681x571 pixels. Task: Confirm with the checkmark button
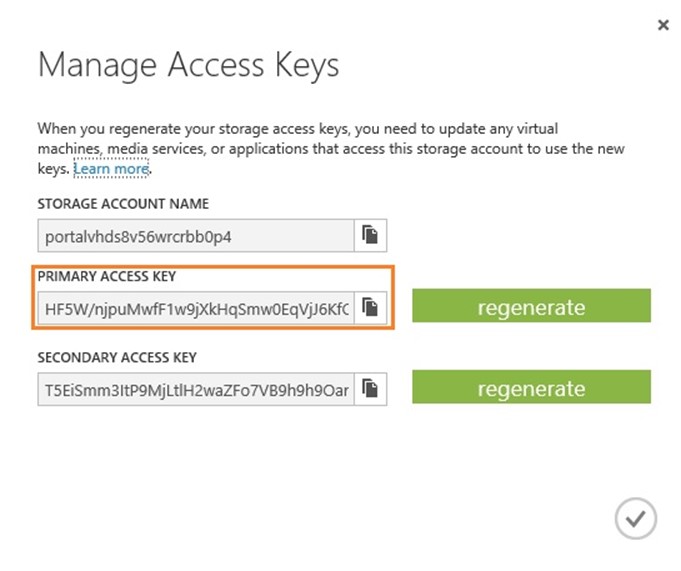click(x=635, y=518)
